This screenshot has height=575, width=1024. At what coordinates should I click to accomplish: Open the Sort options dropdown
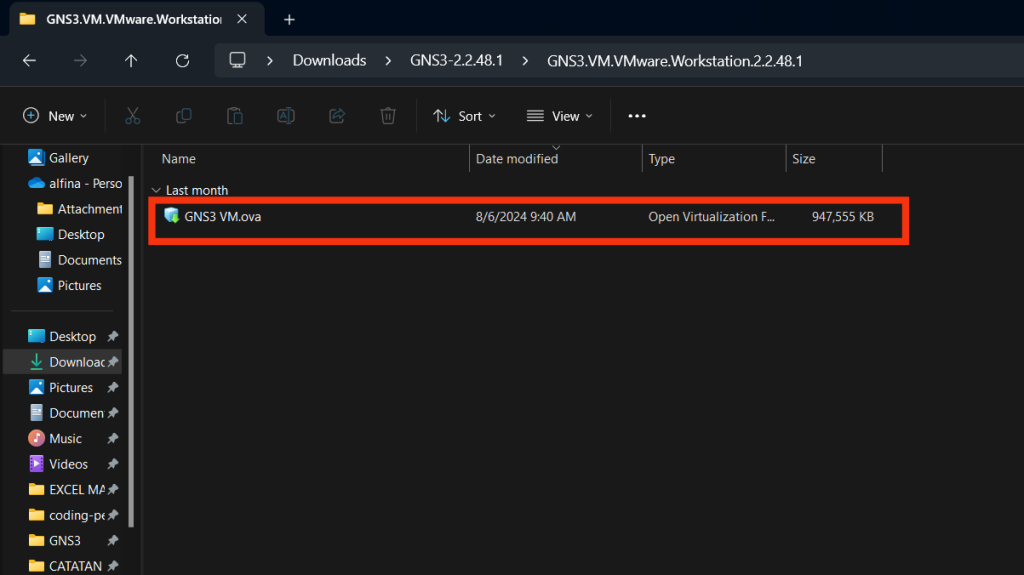point(464,116)
